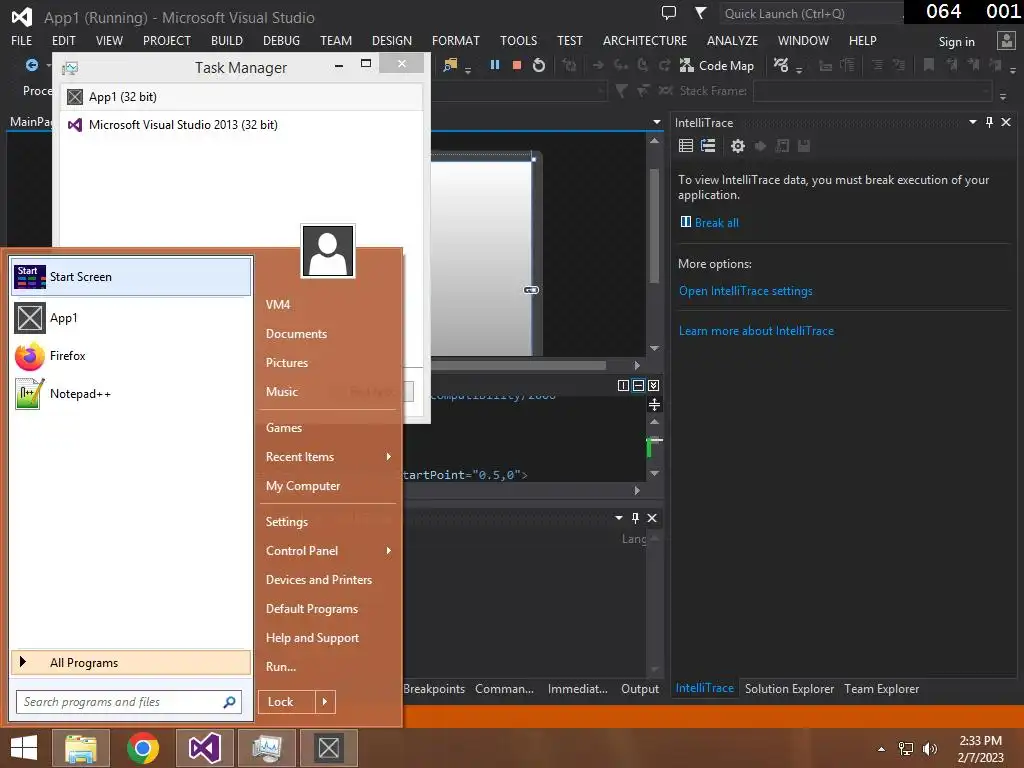The height and width of the screenshot is (768, 1024).
Task: Expand the Control Panel submenu arrow
Action: coord(389,551)
